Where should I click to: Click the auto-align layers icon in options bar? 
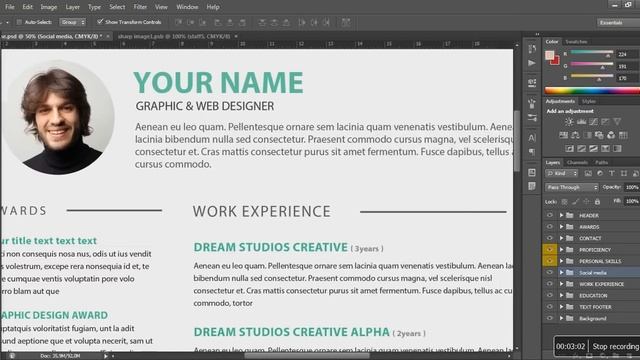point(346,22)
